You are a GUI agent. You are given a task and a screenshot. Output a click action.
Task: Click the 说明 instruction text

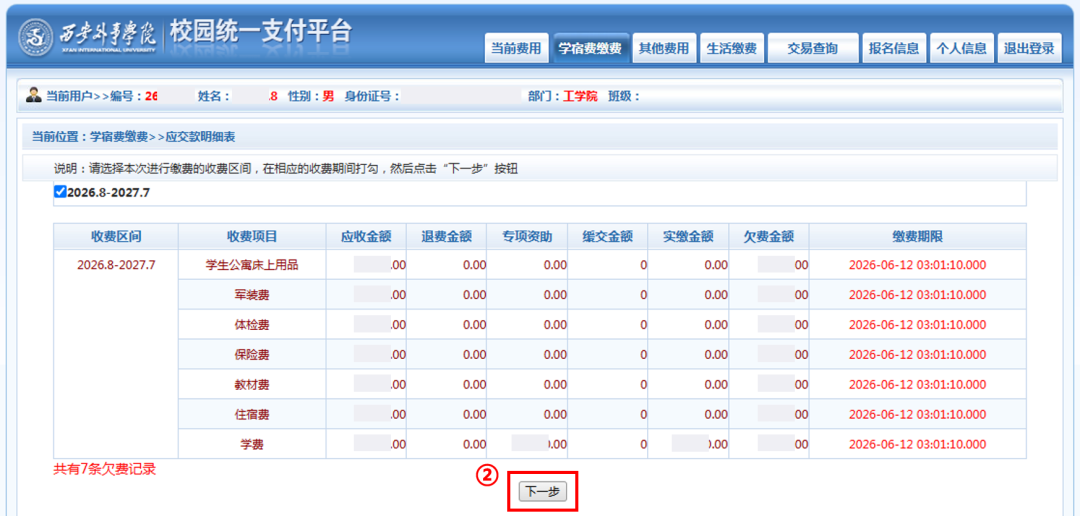click(286, 169)
